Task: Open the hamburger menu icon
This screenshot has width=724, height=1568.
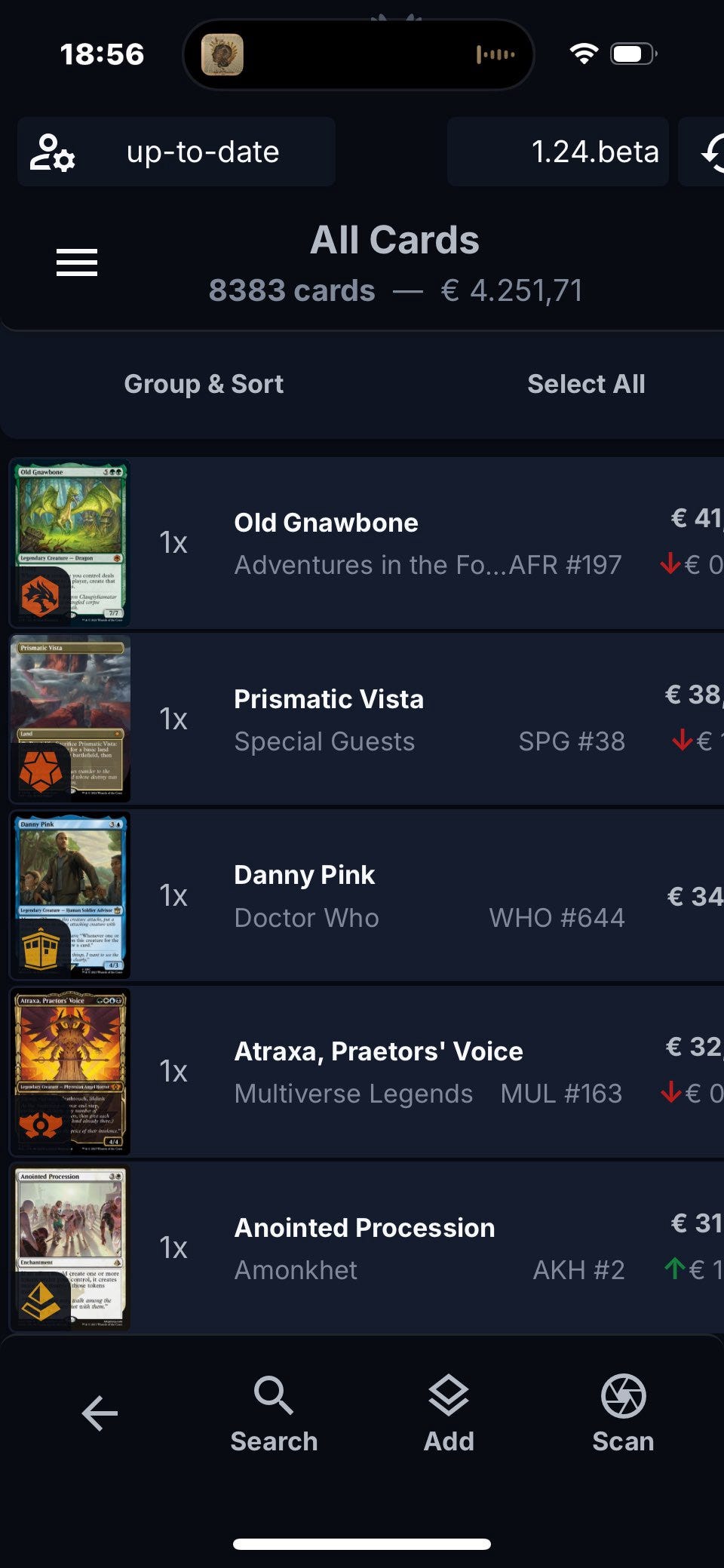Action: click(x=76, y=262)
